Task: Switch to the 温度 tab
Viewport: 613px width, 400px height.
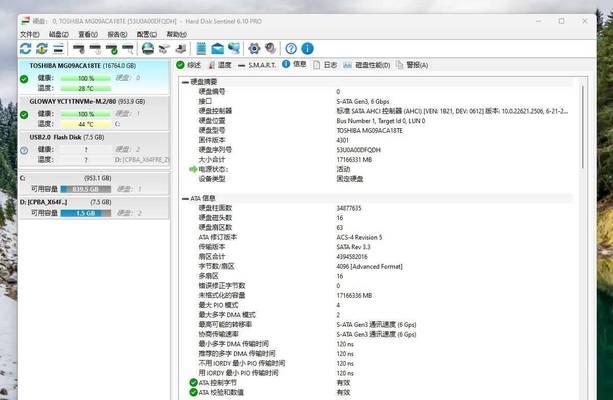Action: [x=220, y=65]
